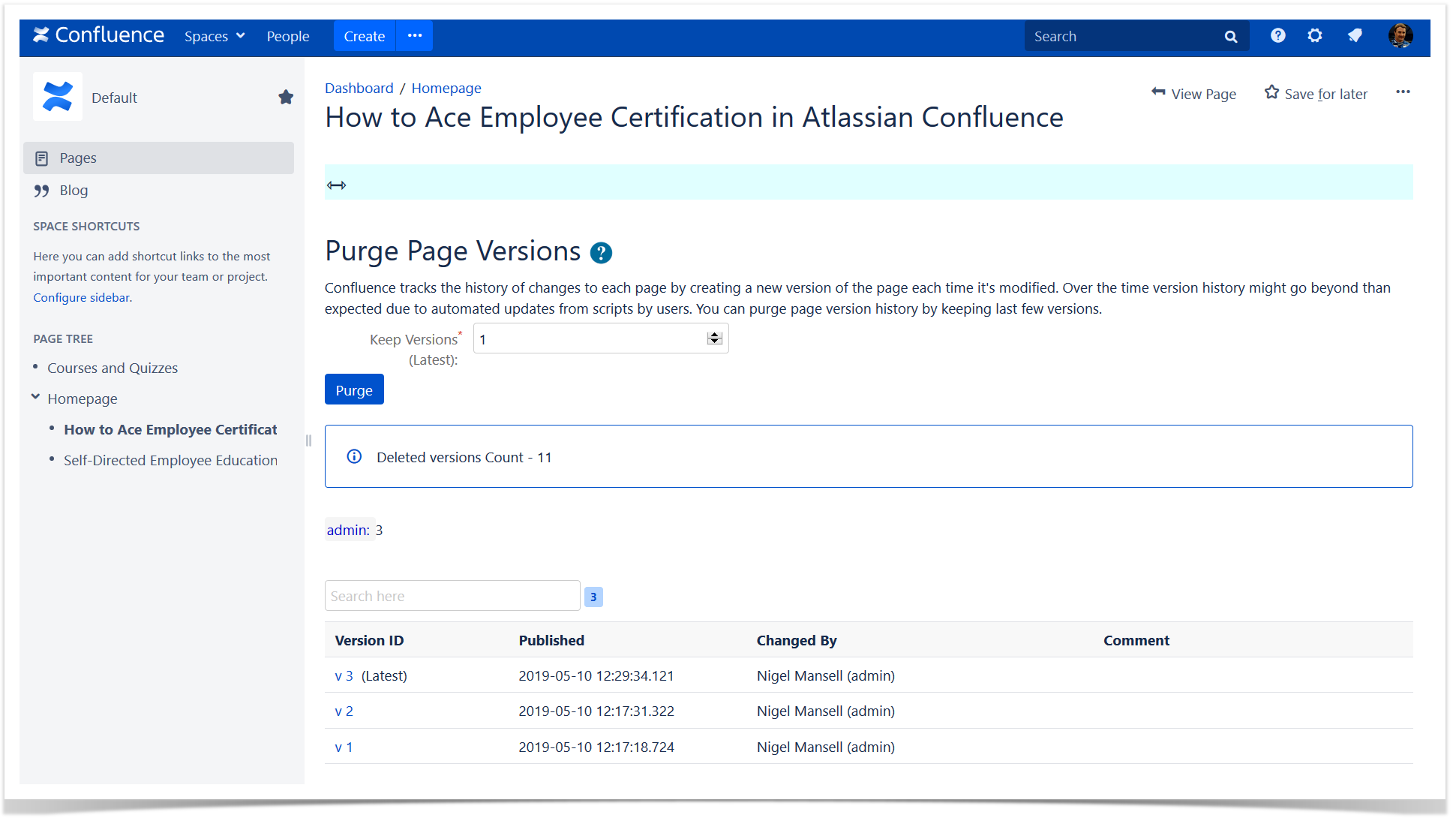The height and width of the screenshot is (821, 1456).
Task: Open the People menu
Action: (288, 36)
